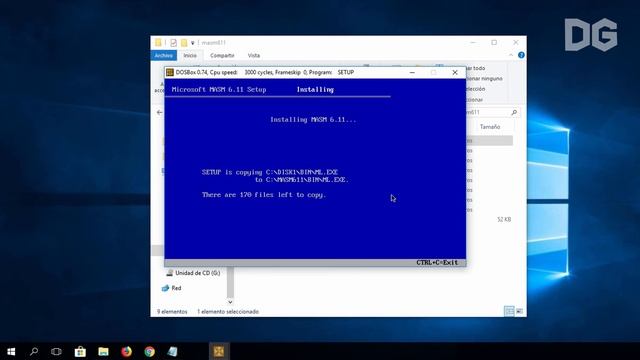The width and height of the screenshot is (640, 360).
Task: Sort by the Tamaño column header
Action: pos(490,127)
